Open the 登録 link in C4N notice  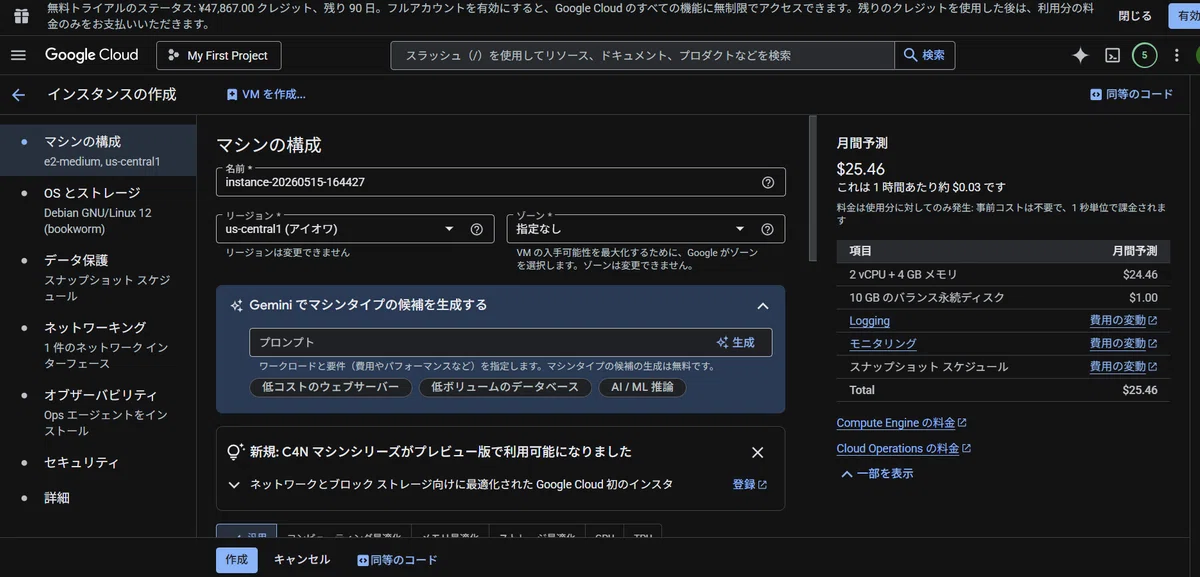(x=750, y=484)
